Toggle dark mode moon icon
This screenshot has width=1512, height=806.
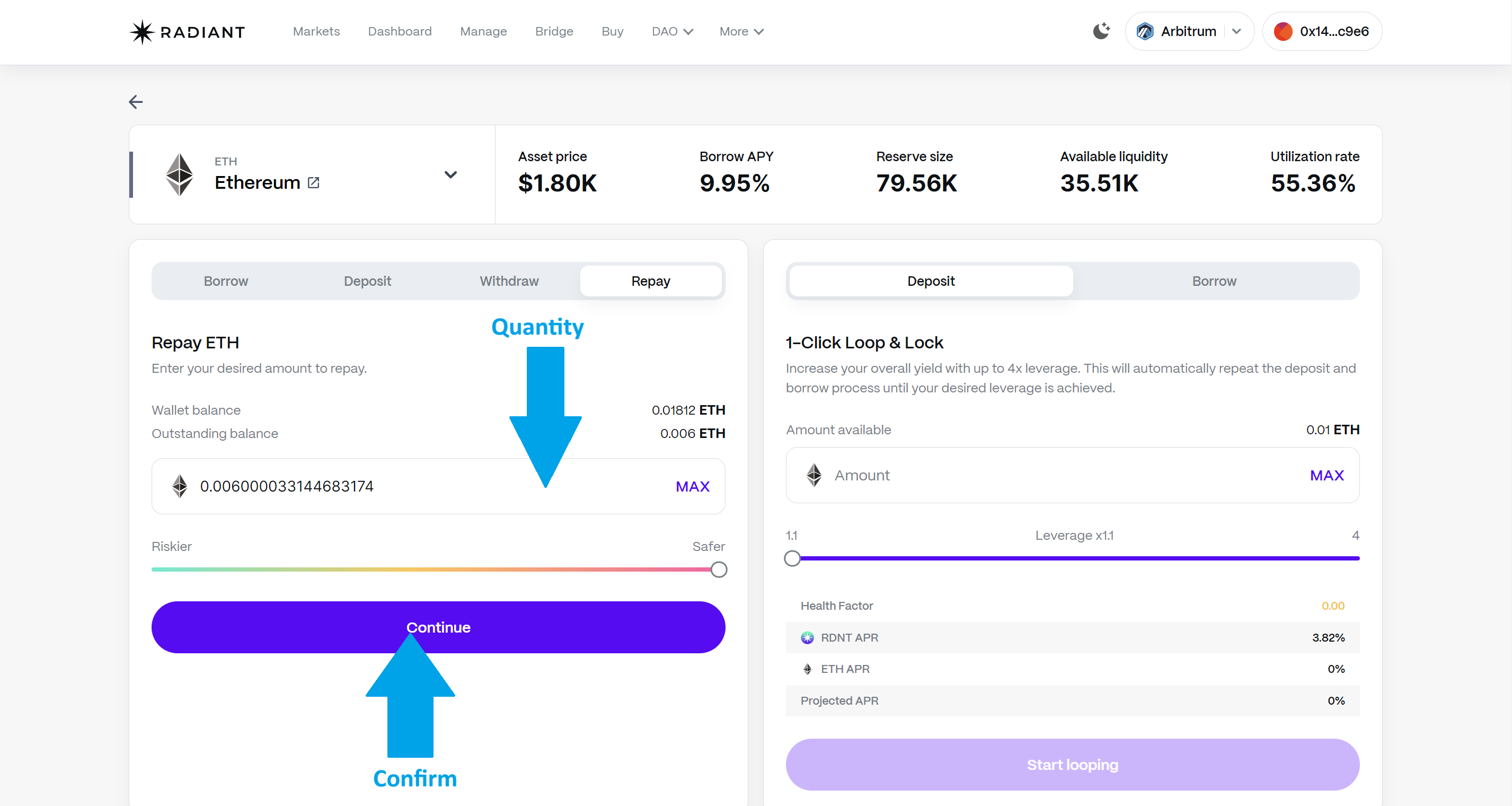point(1101,31)
